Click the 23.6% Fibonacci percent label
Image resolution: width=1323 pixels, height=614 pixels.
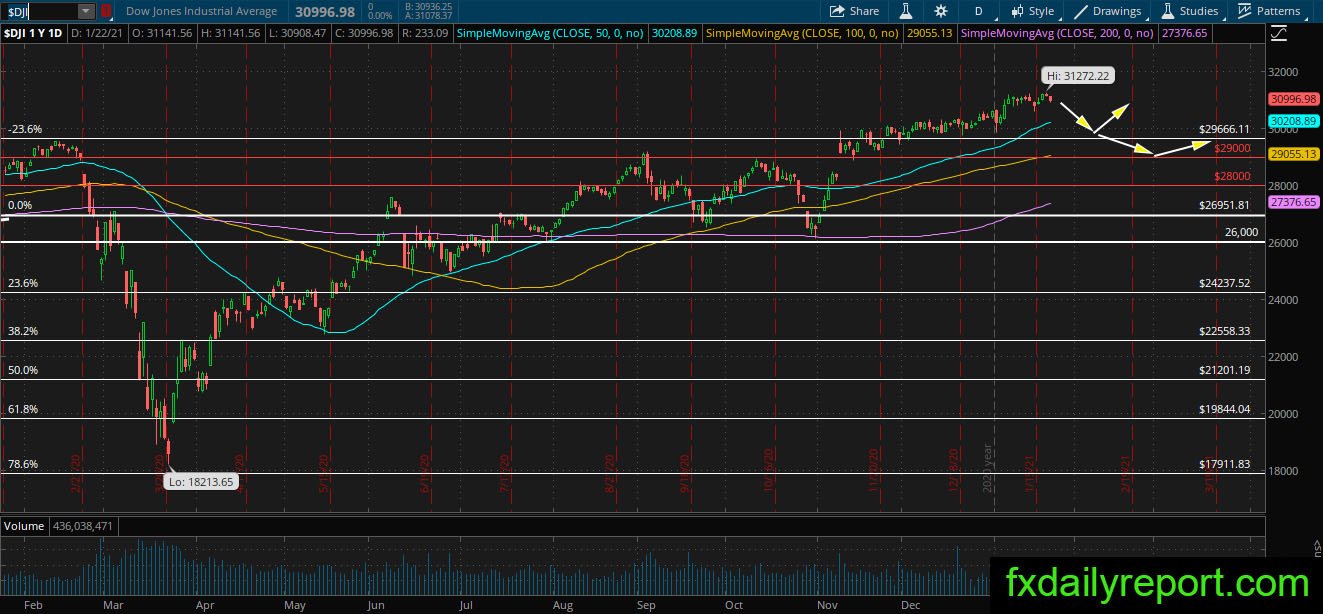pos(22,283)
